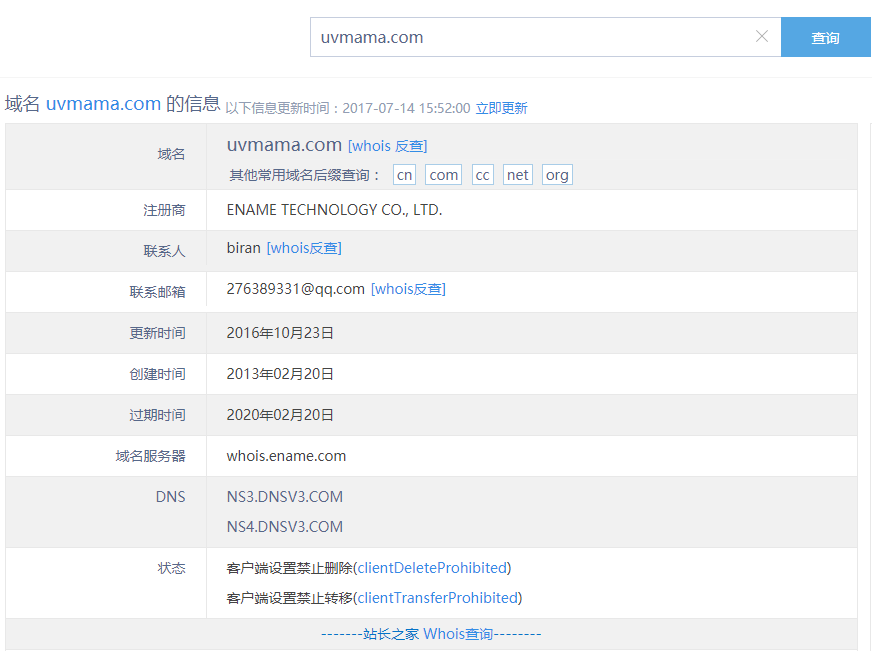This screenshot has width=872, height=651.
Task: Click the clientTransferProhibited status link
Action: 438,598
